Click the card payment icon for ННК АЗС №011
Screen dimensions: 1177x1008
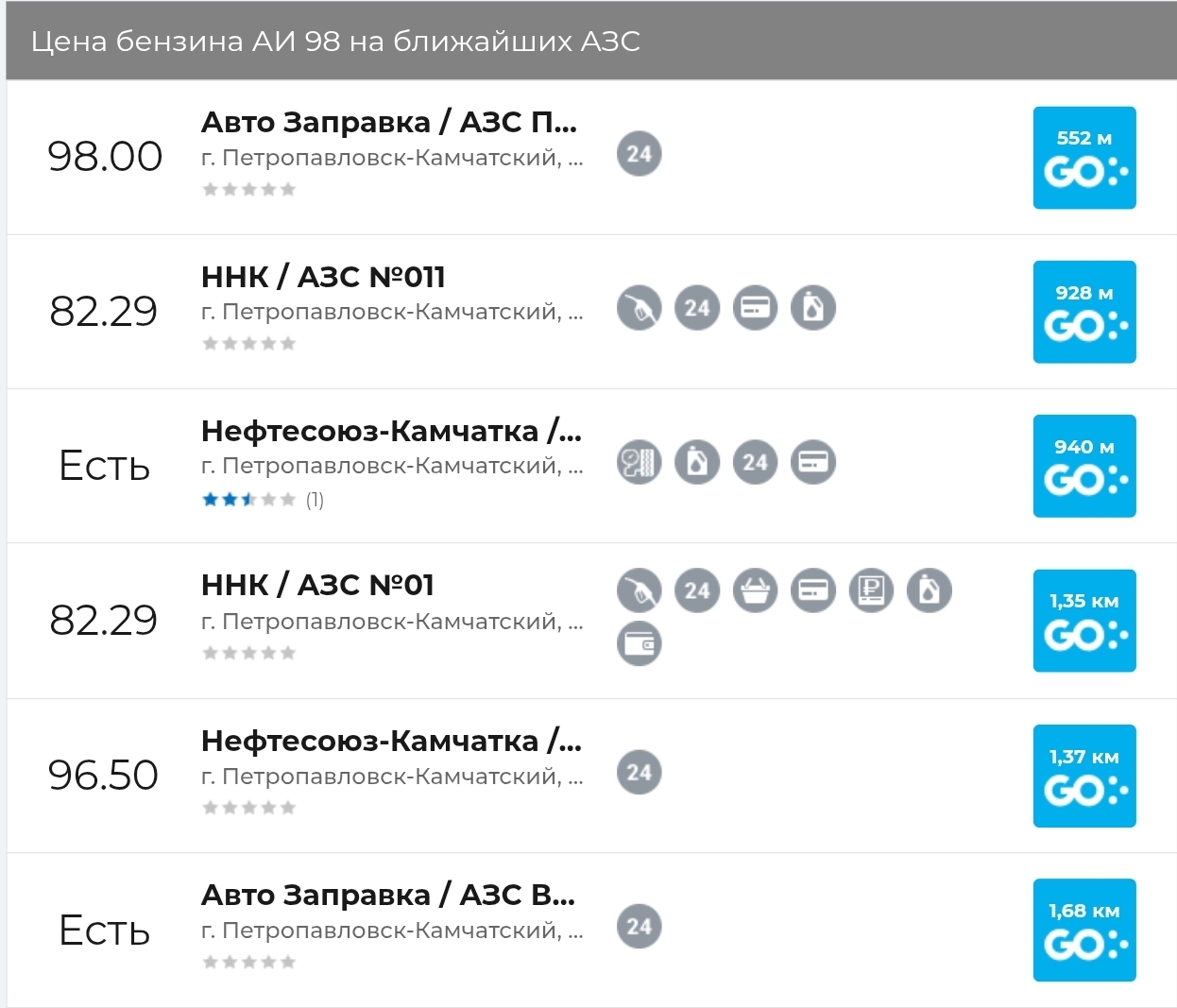(755, 308)
